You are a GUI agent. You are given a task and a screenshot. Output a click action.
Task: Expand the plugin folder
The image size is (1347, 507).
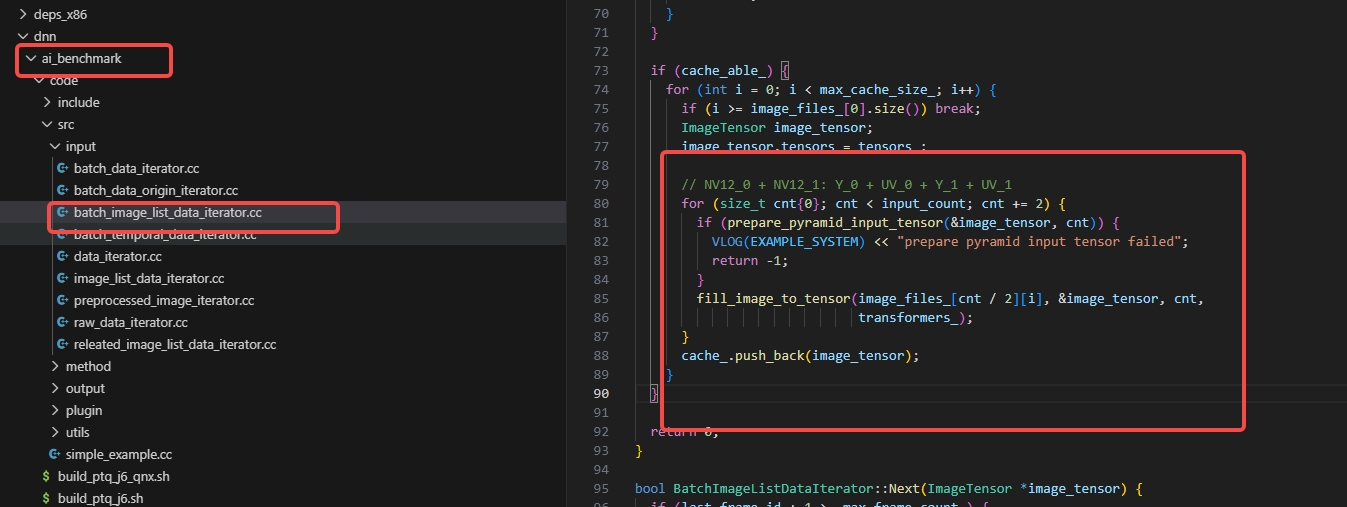(55, 411)
